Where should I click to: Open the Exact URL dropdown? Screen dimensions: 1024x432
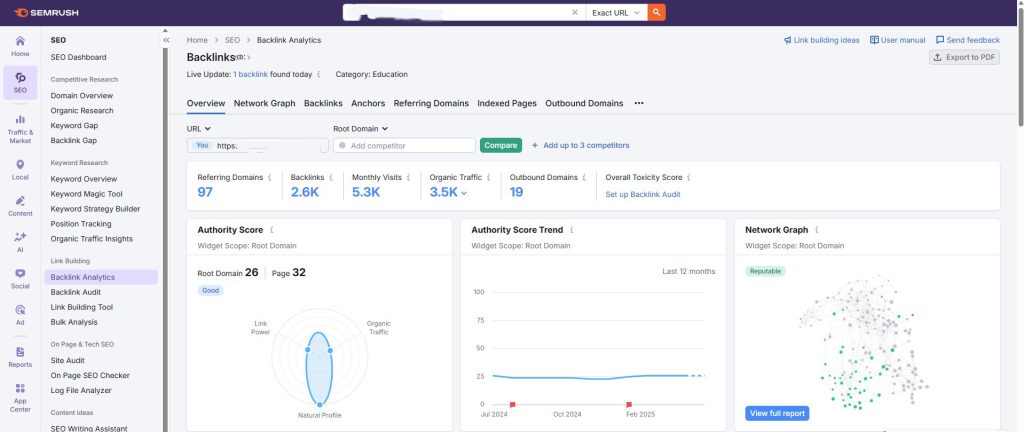pyautogui.click(x=615, y=12)
